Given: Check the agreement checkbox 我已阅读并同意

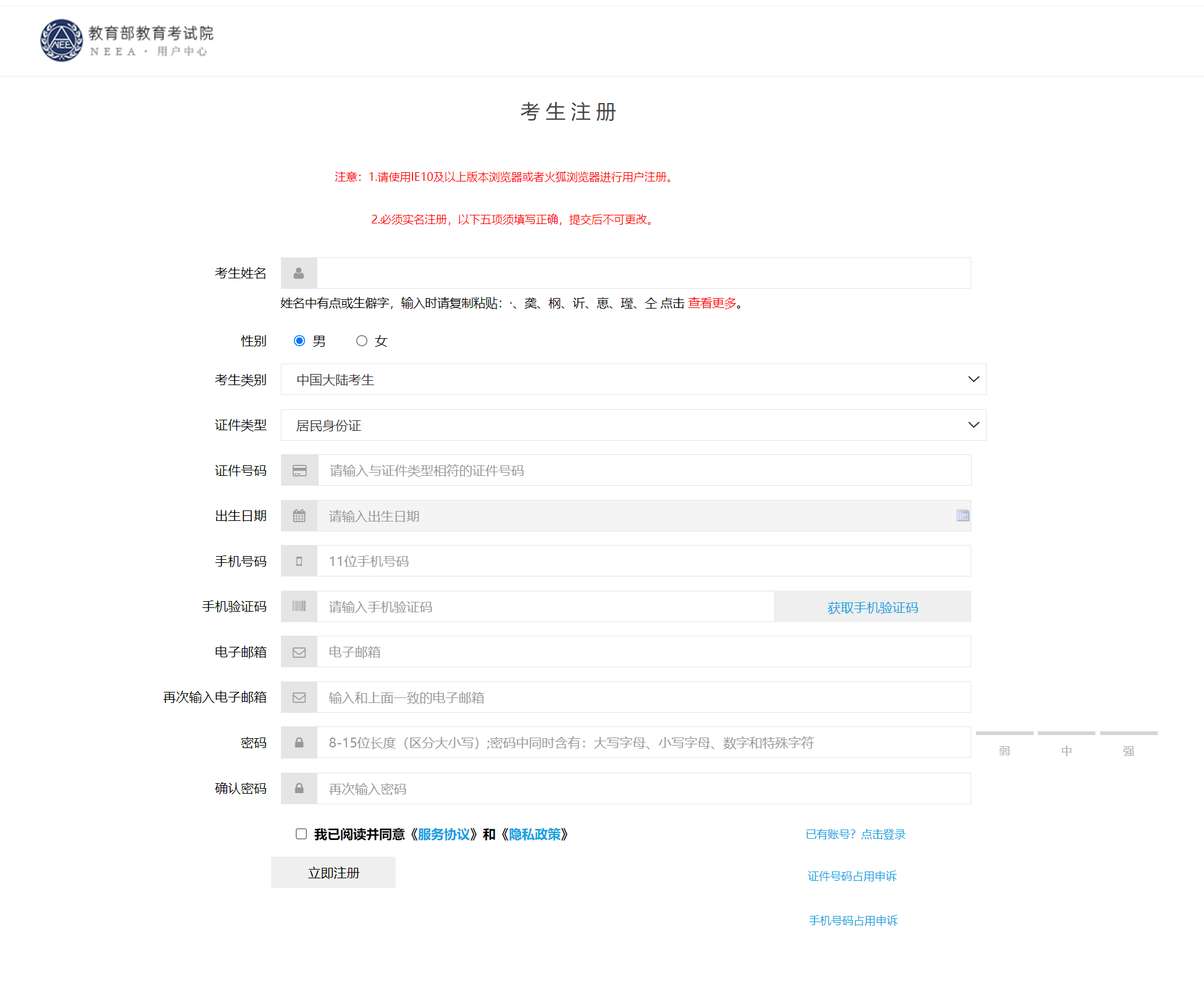Looking at the screenshot, I should point(301,834).
